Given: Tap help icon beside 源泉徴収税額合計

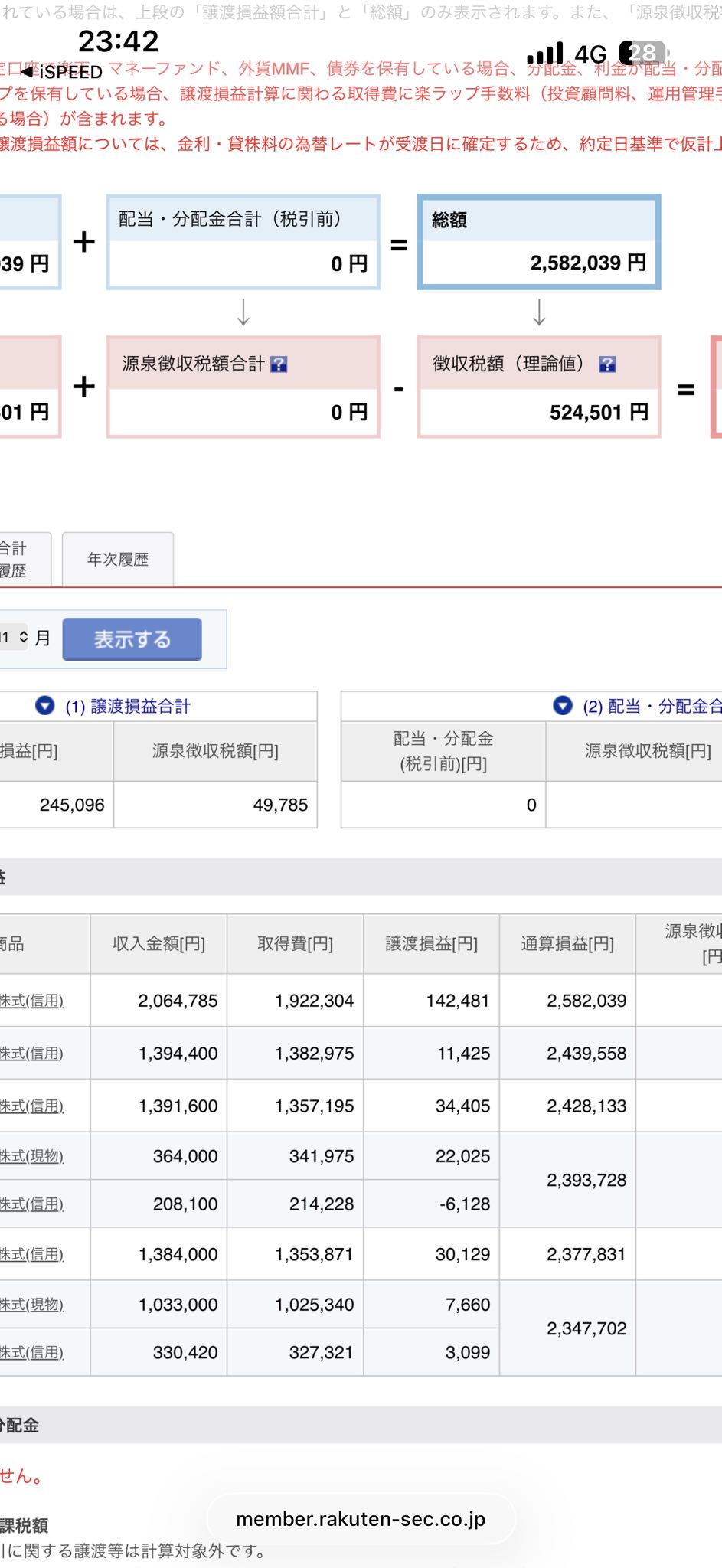Looking at the screenshot, I should point(279,364).
